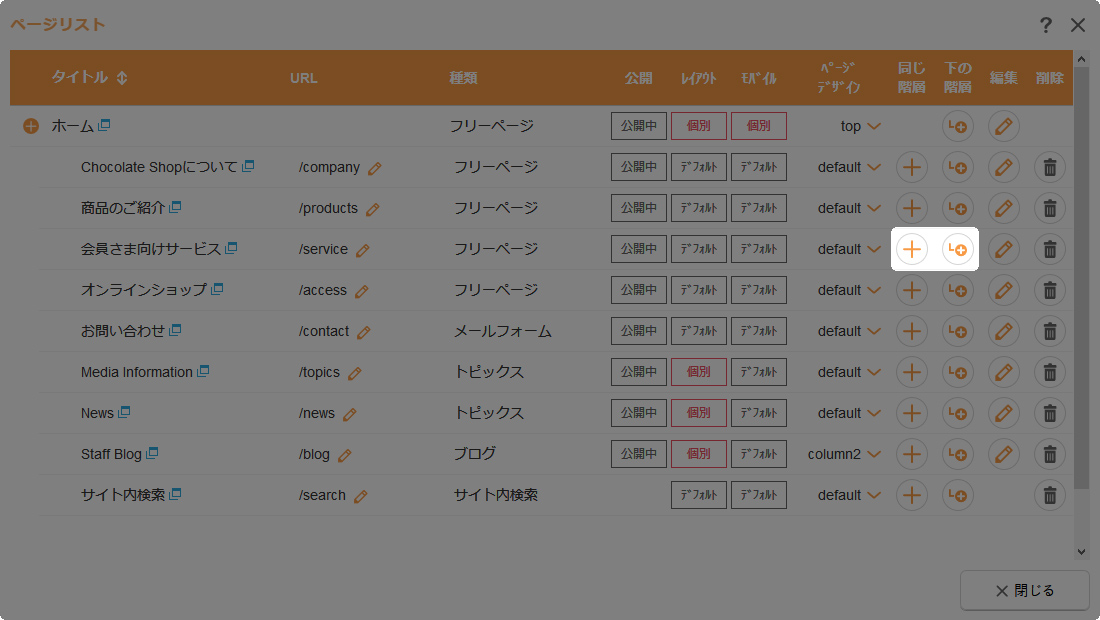Open the サイト内検索 page title
The image size is (1100, 620).
(123, 495)
